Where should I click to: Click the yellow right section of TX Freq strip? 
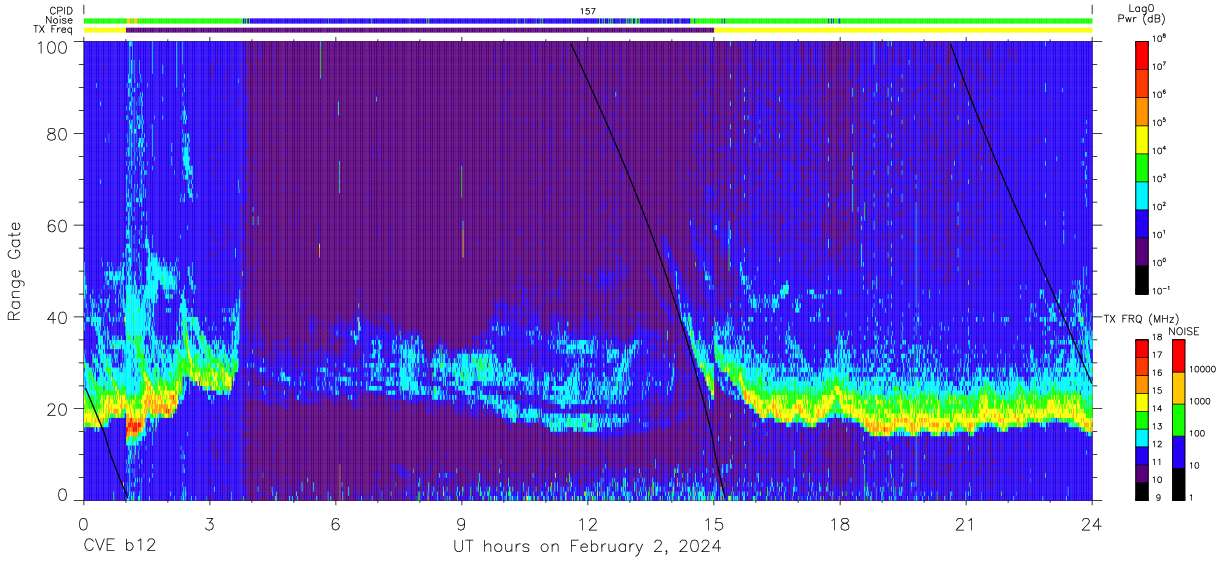[x=903, y=30]
